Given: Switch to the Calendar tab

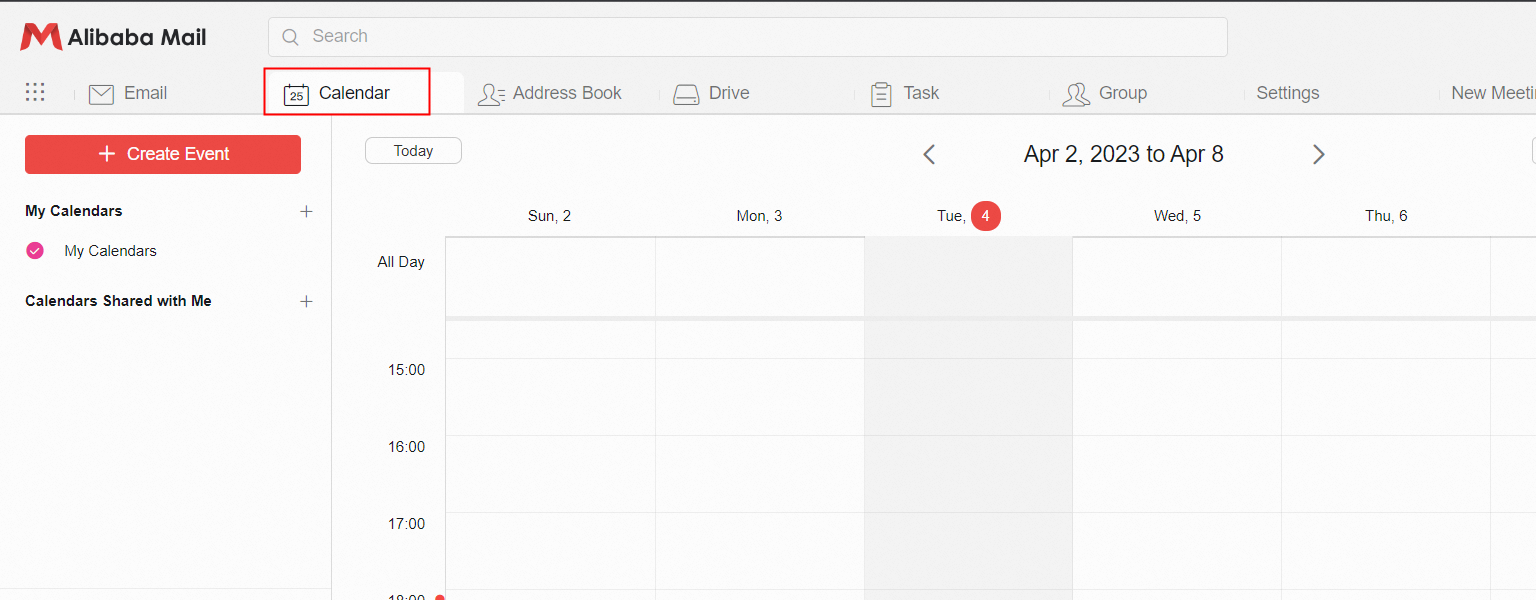Looking at the screenshot, I should (x=347, y=93).
